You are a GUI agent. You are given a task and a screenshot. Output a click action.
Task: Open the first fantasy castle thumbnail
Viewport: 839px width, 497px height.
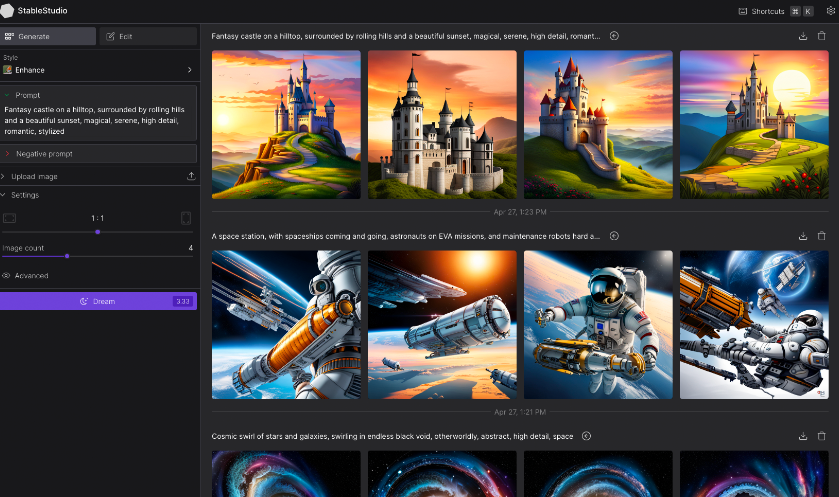point(286,124)
